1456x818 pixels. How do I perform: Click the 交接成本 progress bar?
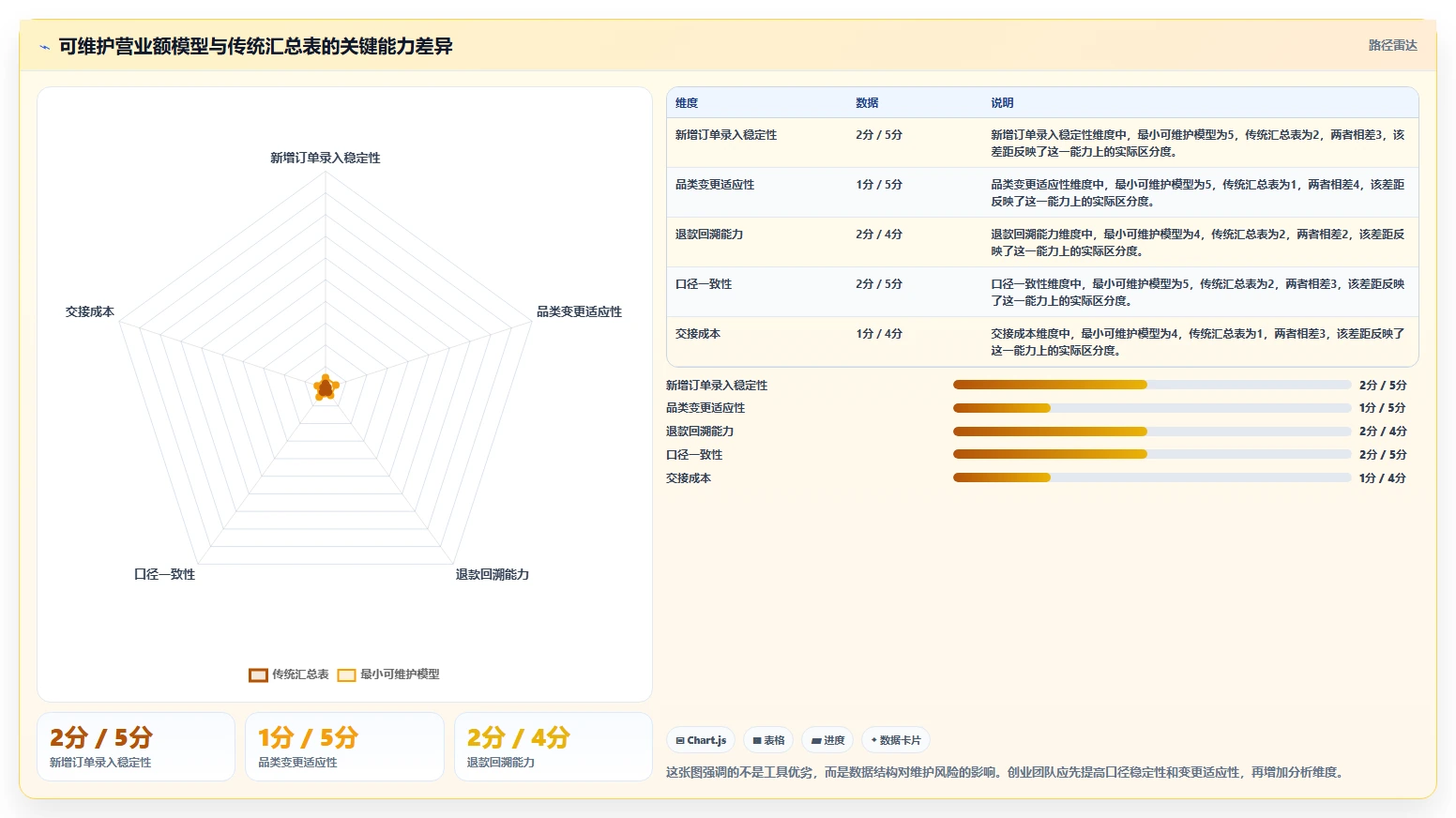click(x=1152, y=477)
